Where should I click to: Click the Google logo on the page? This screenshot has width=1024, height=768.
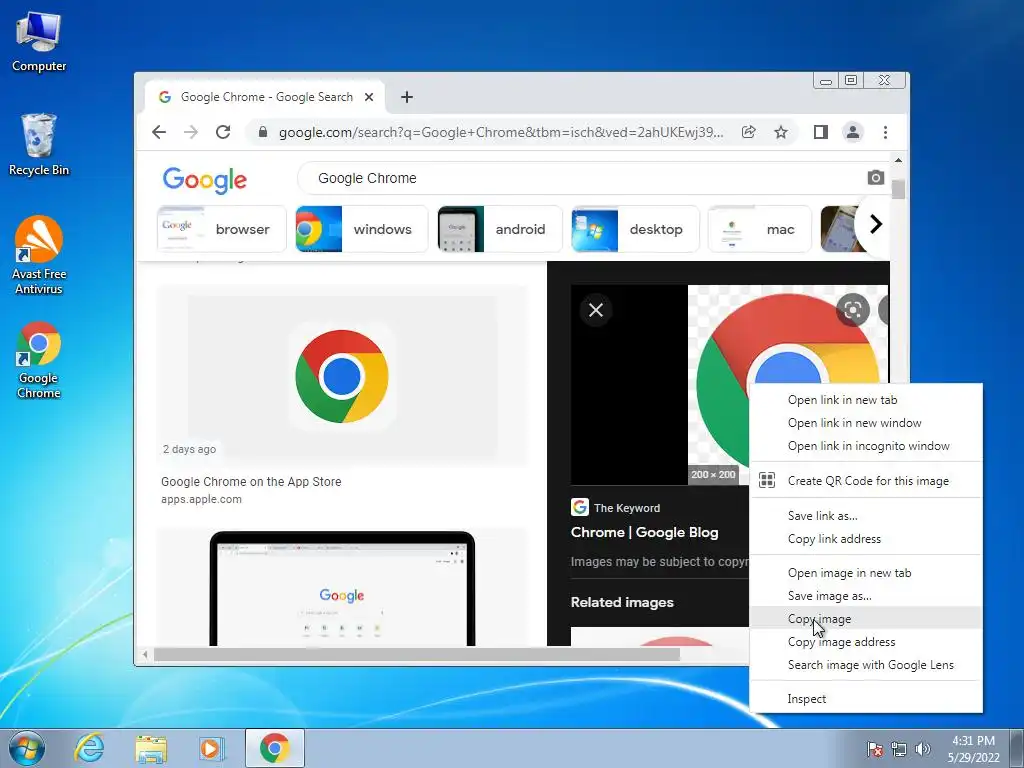click(x=204, y=180)
